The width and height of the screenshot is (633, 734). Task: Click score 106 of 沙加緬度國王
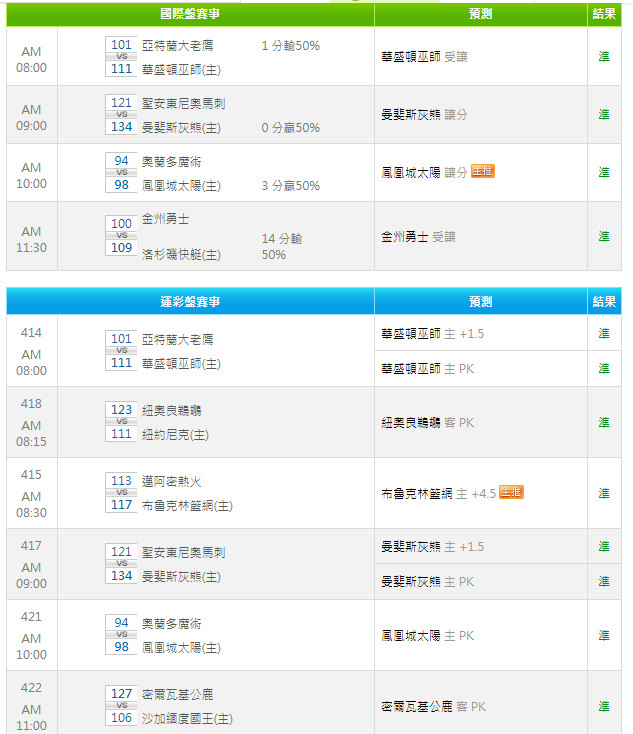[121, 718]
